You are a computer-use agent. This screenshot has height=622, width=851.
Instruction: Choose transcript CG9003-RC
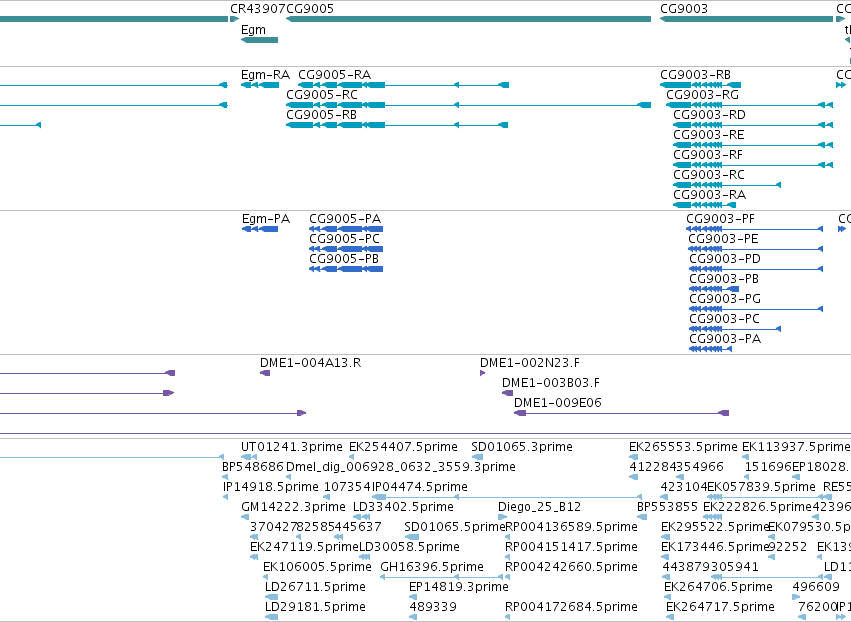709,175
